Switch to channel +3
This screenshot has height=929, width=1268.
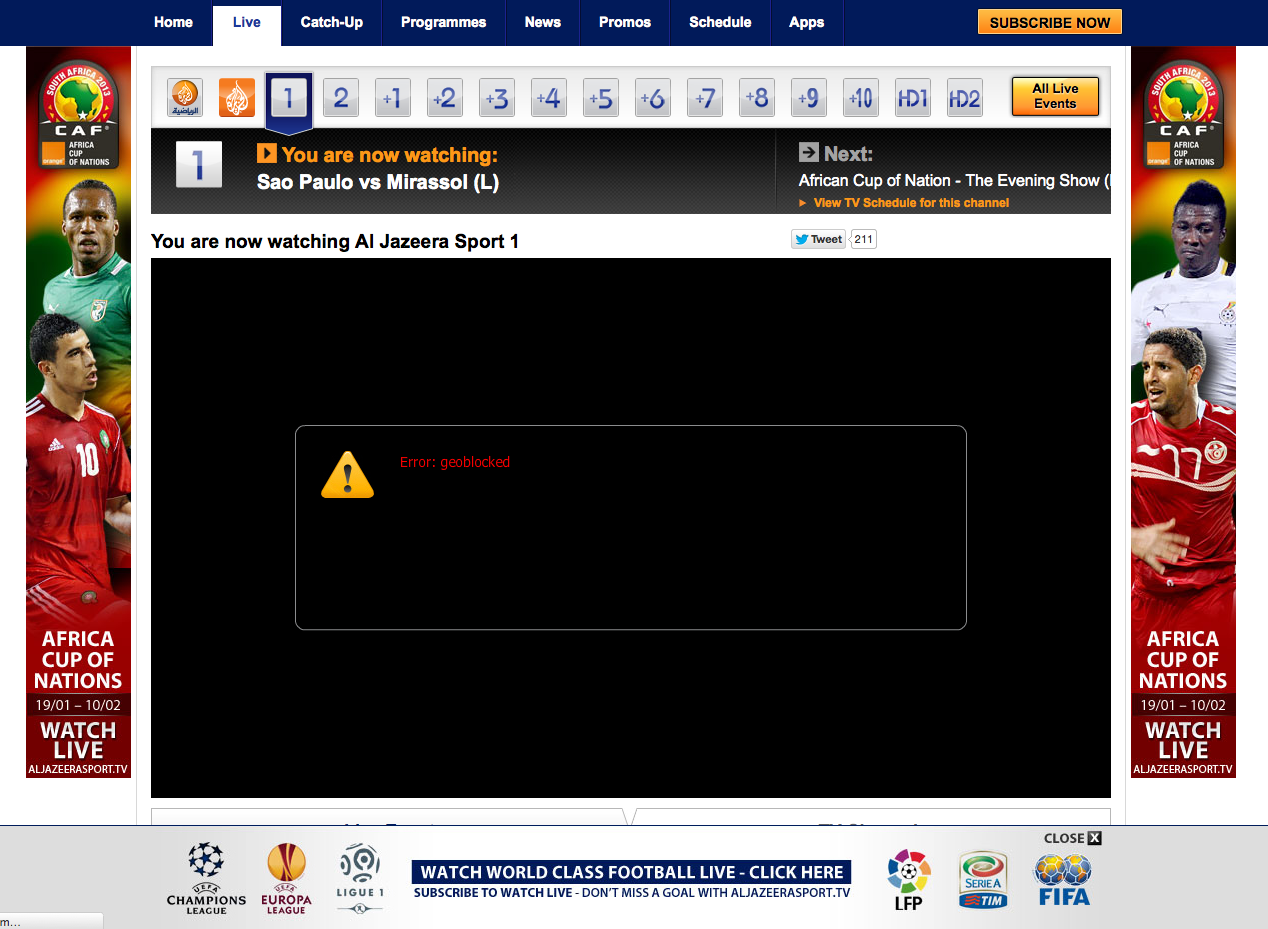(497, 98)
